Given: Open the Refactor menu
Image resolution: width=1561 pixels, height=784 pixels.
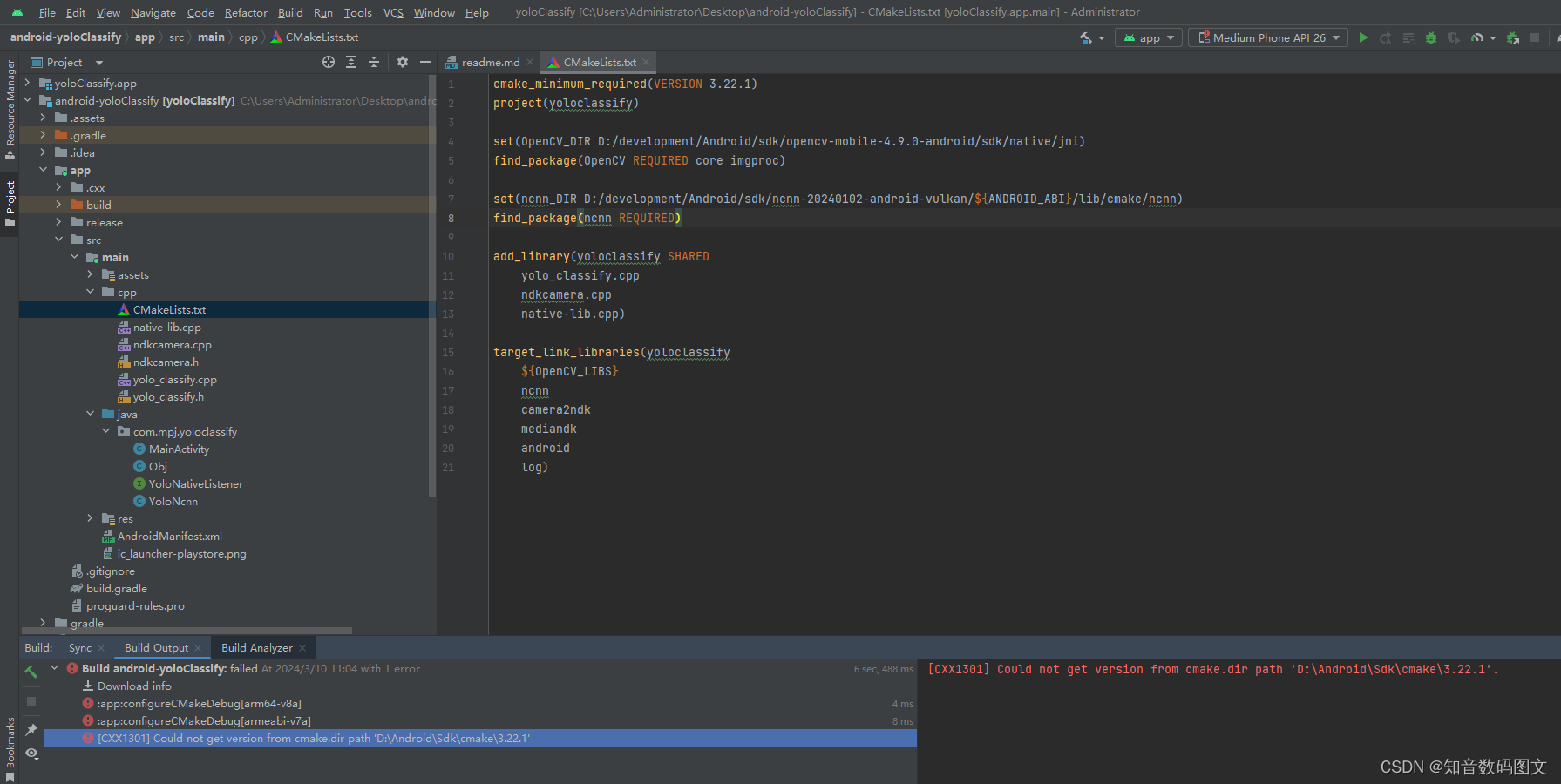Looking at the screenshot, I should coord(246,12).
